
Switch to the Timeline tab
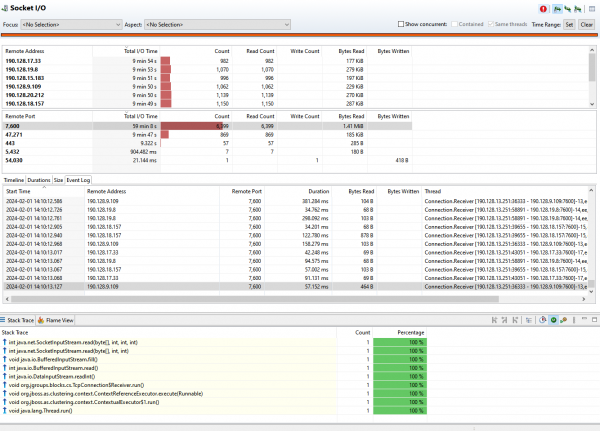tap(13, 180)
